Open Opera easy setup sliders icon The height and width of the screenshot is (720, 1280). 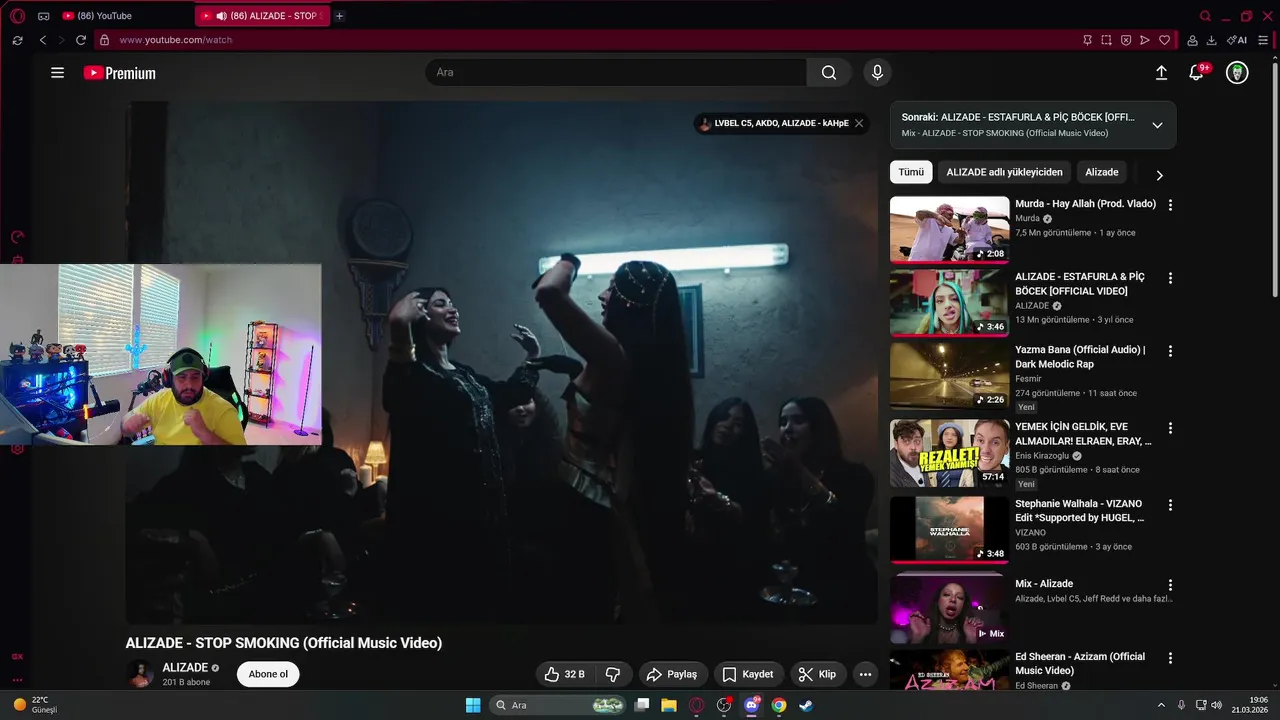point(1264,40)
